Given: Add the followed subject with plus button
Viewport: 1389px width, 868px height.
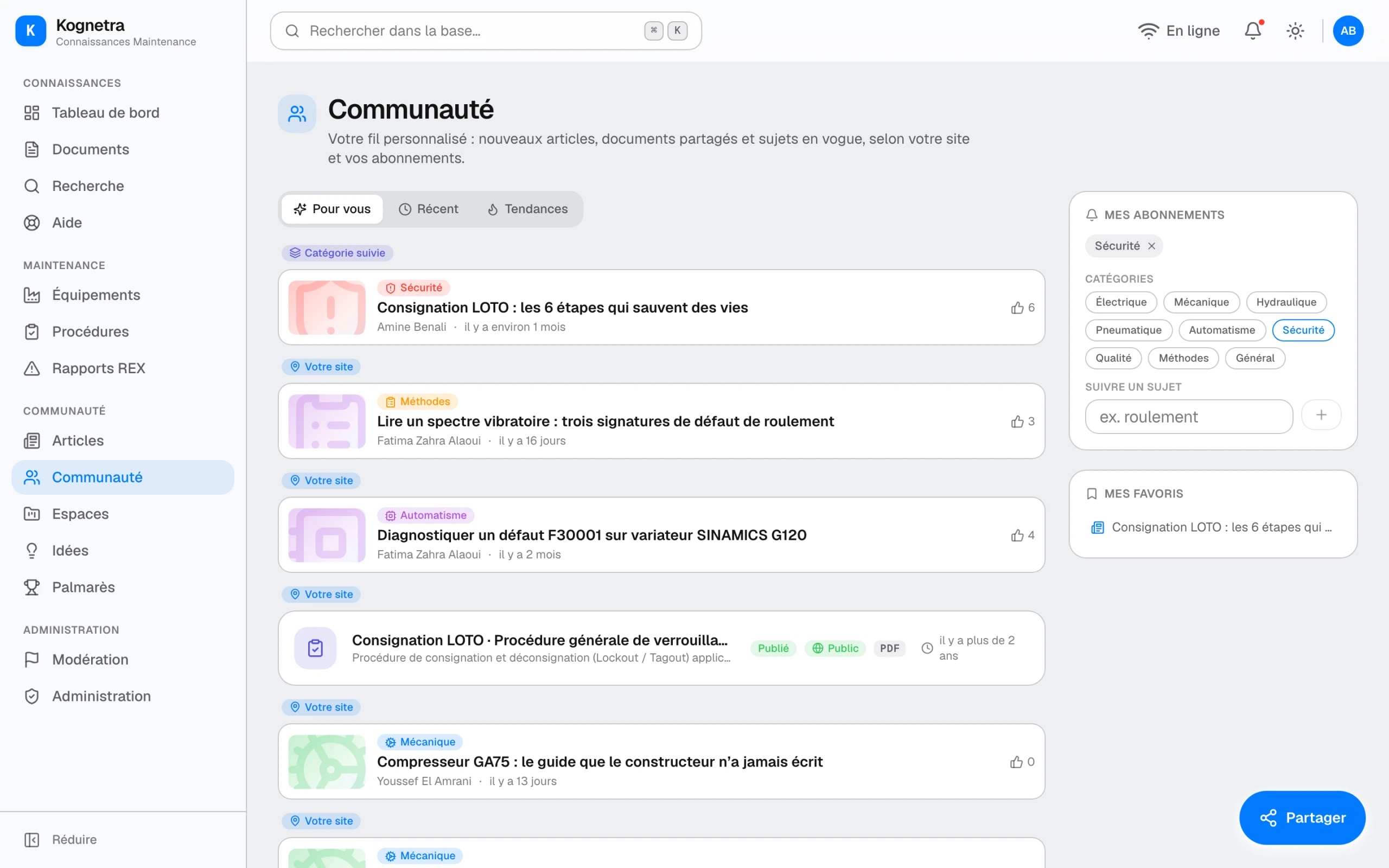Looking at the screenshot, I should click(1321, 415).
